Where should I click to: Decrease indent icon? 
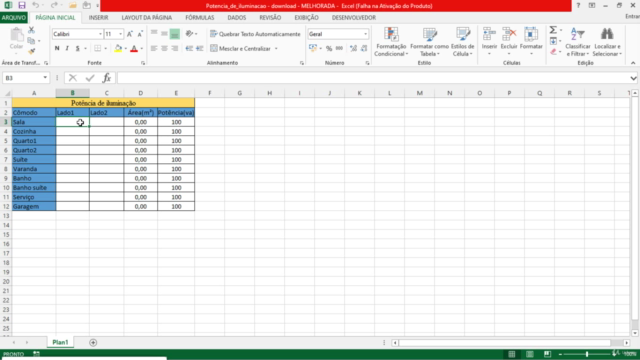coord(189,49)
